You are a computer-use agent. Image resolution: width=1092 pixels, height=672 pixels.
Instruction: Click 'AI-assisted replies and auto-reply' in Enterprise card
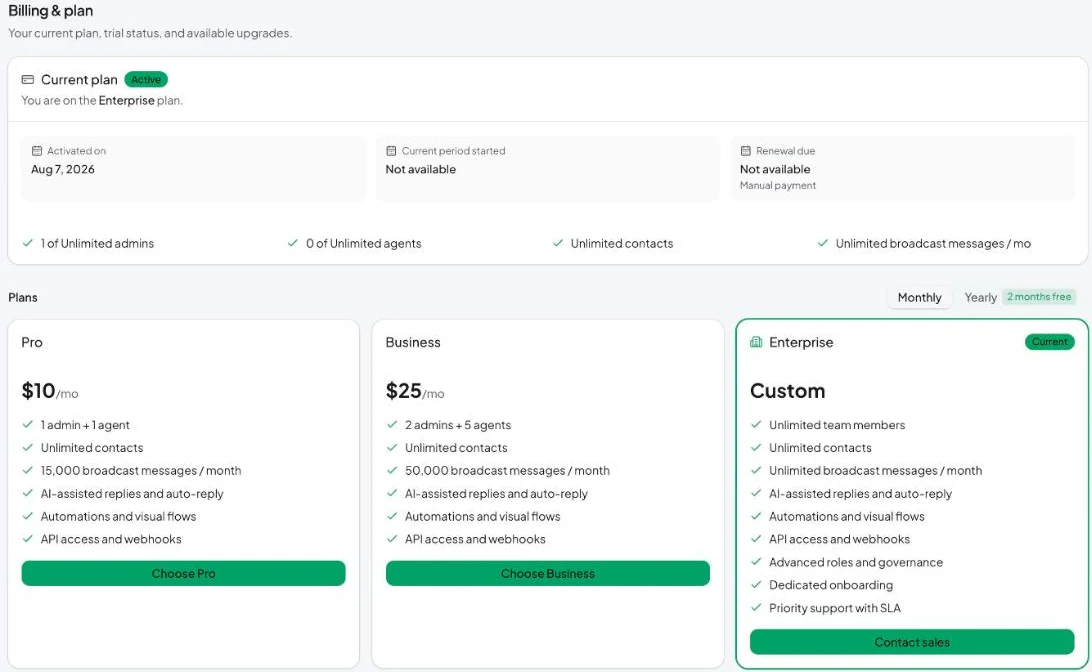click(860, 493)
